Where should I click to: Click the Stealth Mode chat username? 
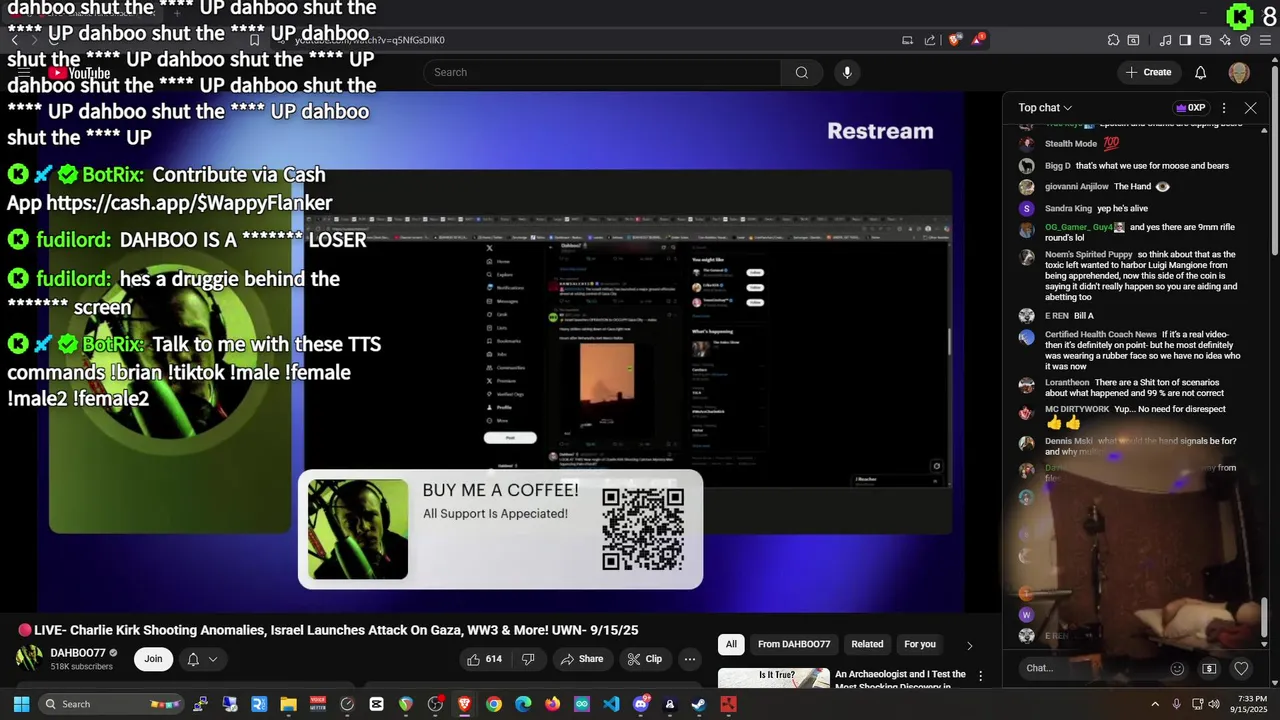[x=1071, y=144]
